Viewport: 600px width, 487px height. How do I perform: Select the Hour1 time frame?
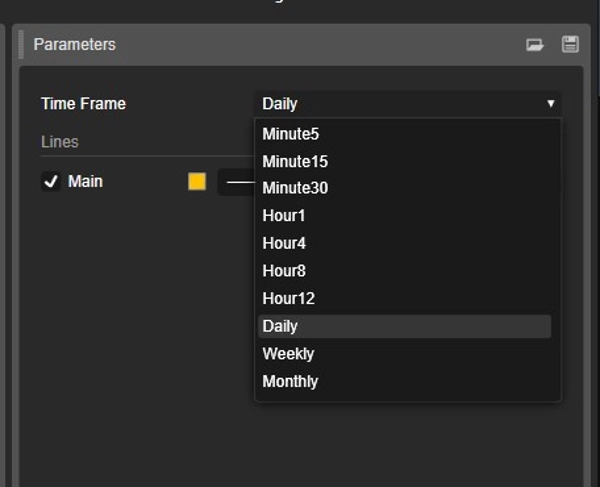(x=284, y=215)
